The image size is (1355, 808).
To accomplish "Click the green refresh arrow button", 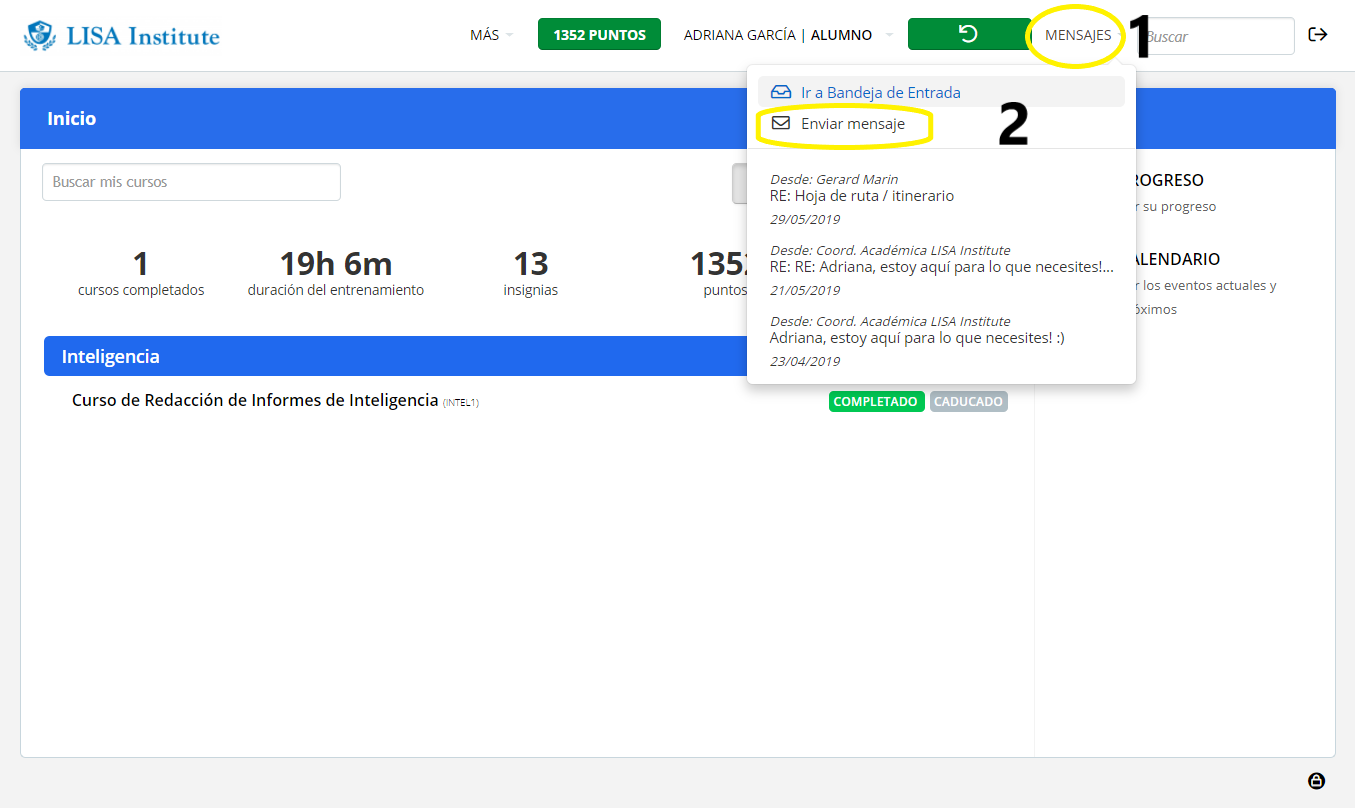I will 967,34.
